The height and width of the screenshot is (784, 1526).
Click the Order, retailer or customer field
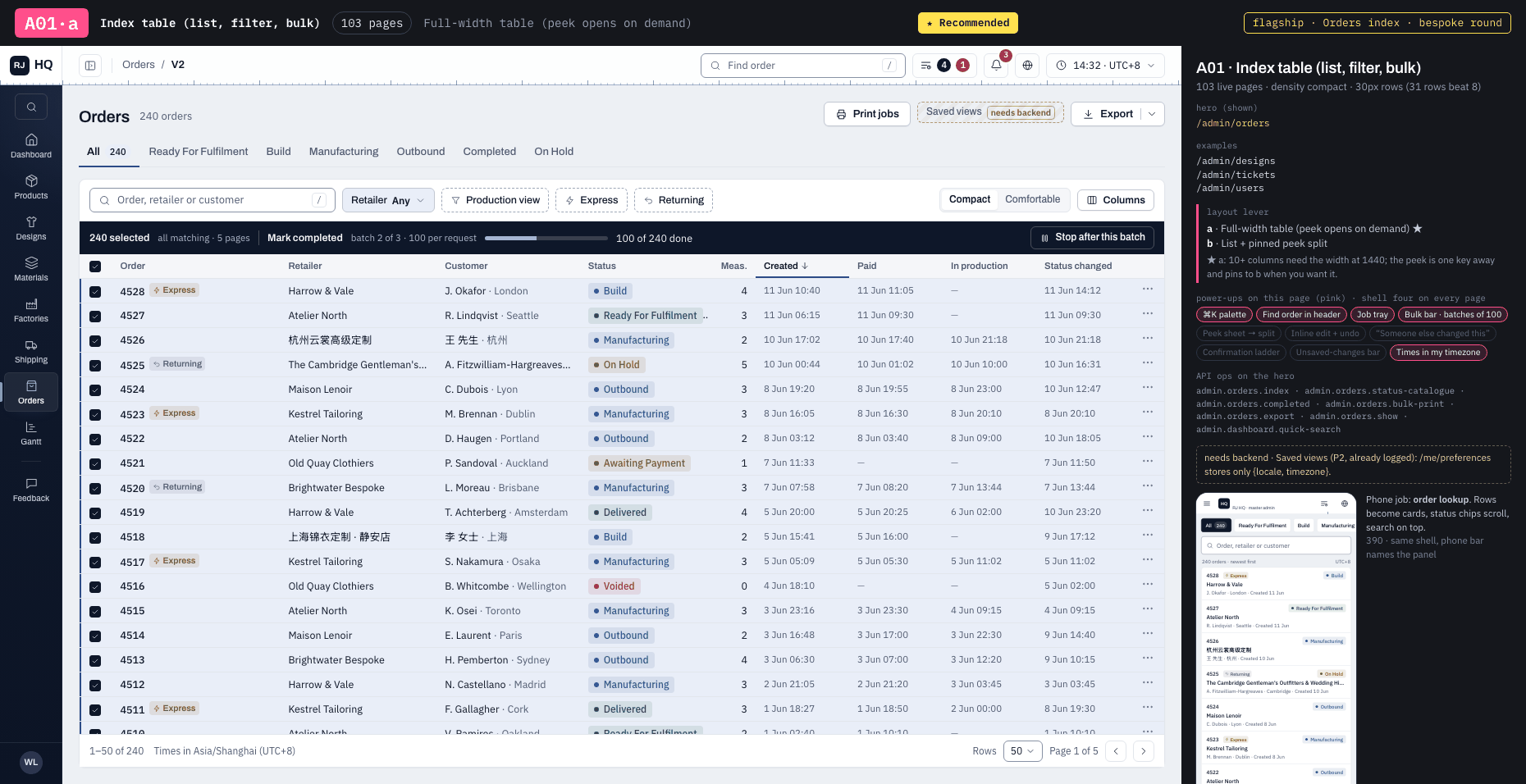click(x=212, y=200)
